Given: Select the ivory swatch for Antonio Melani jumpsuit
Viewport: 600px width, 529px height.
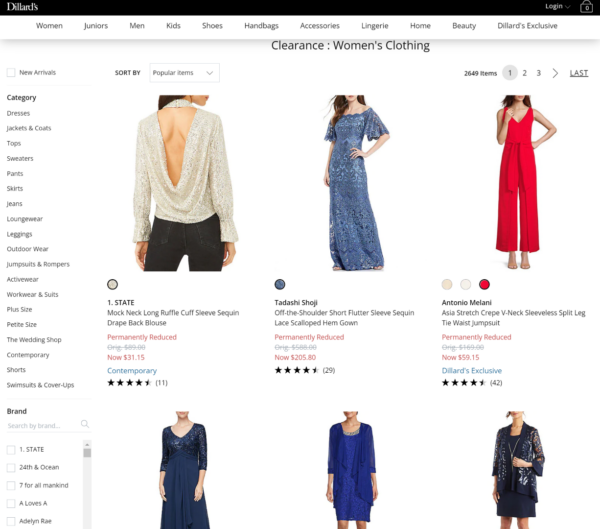Looking at the screenshot, I should pyautogui.click(x=466, y=284).
